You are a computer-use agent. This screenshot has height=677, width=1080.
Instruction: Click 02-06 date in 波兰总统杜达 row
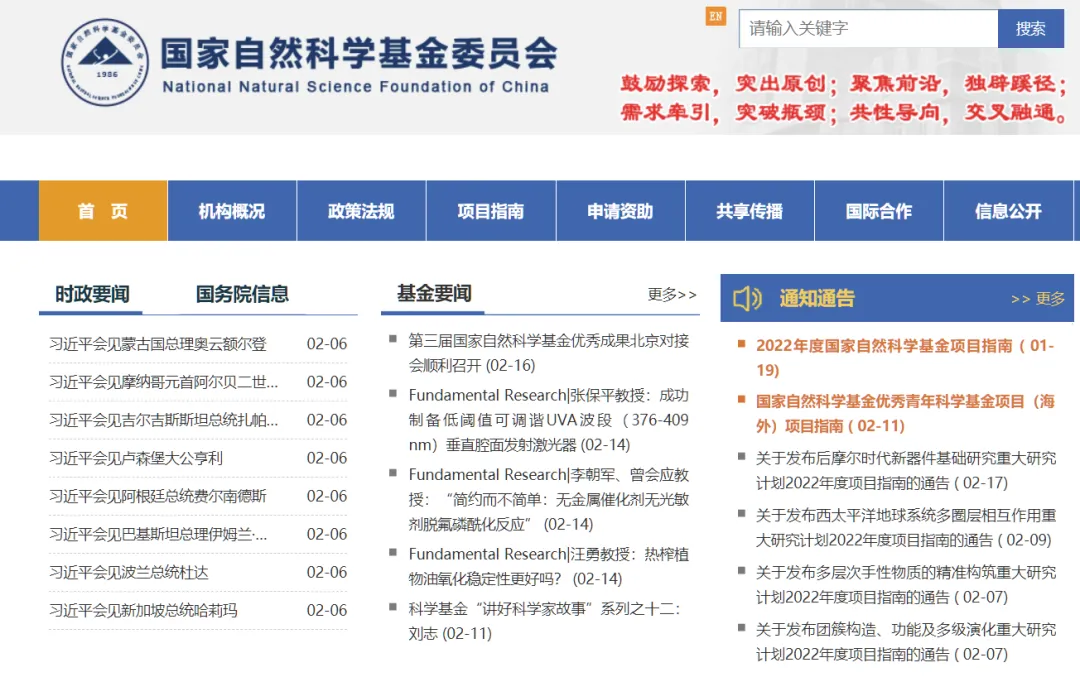pos(326,572)
